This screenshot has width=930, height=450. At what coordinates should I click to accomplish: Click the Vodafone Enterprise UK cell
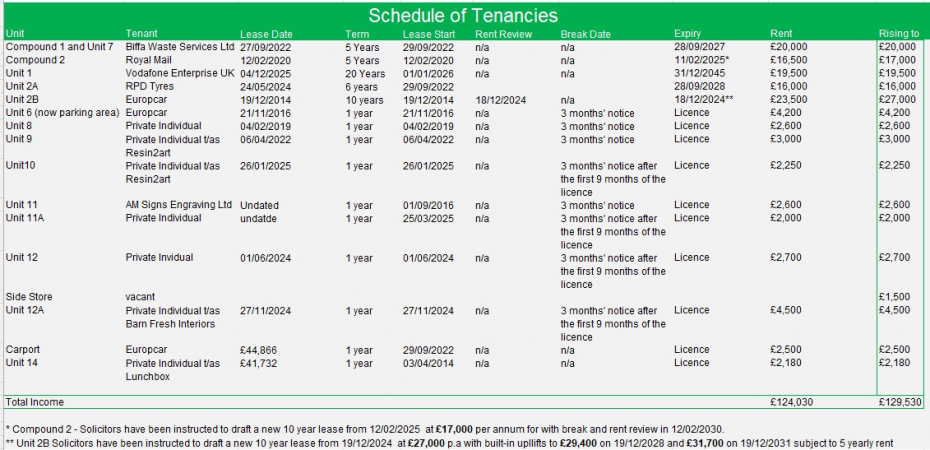(x=180, y=74)
